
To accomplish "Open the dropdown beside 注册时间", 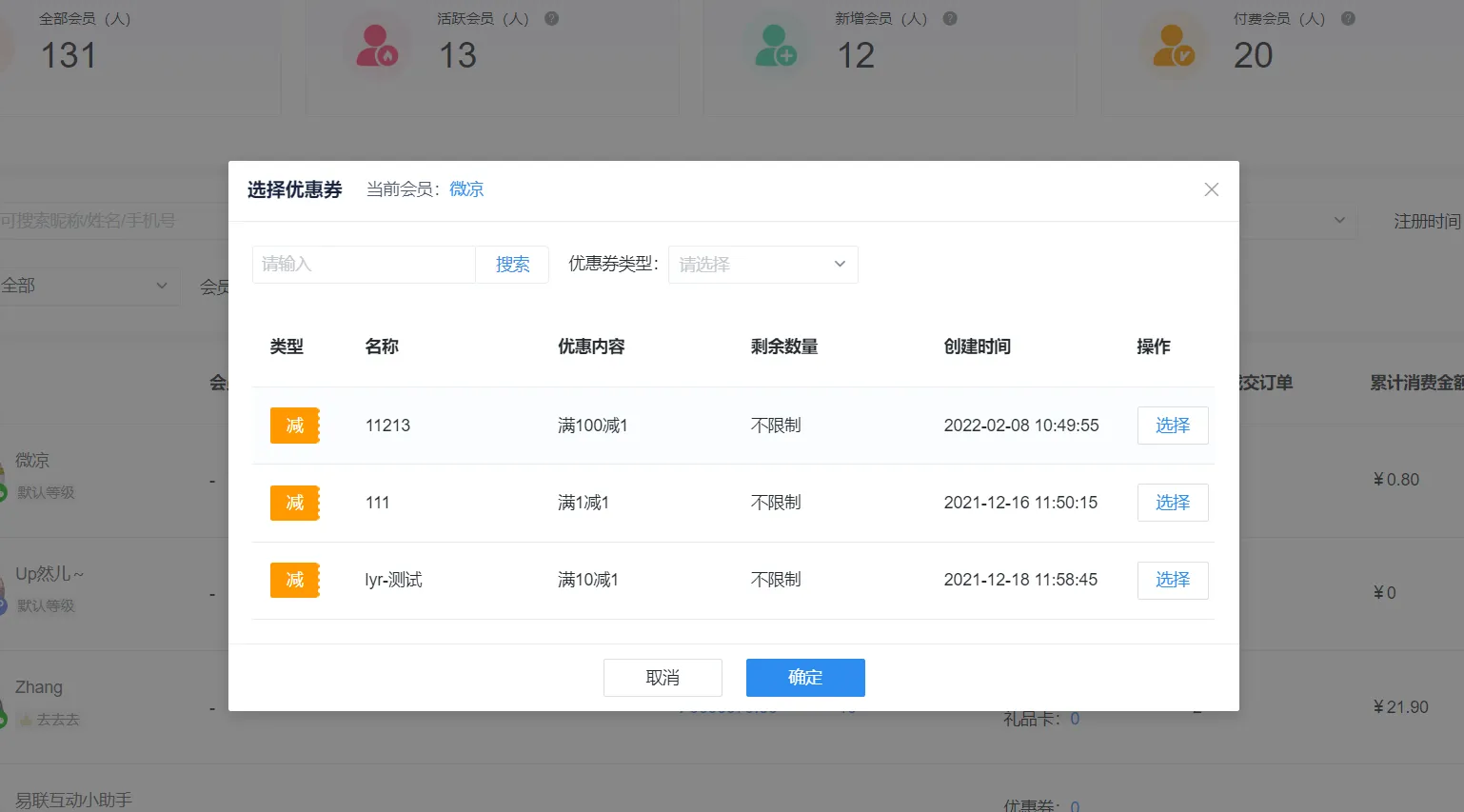I will [x=1299, y=221].
